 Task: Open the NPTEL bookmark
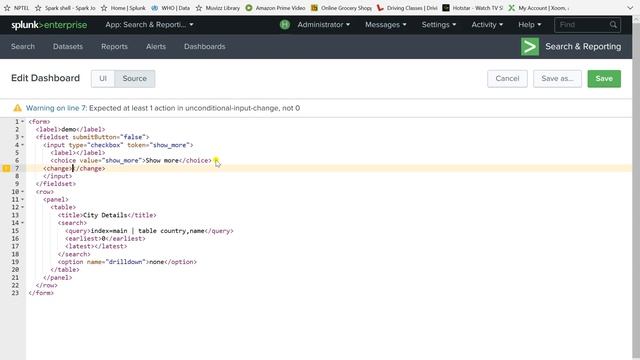pyautogui.click(x=17, y=8)
